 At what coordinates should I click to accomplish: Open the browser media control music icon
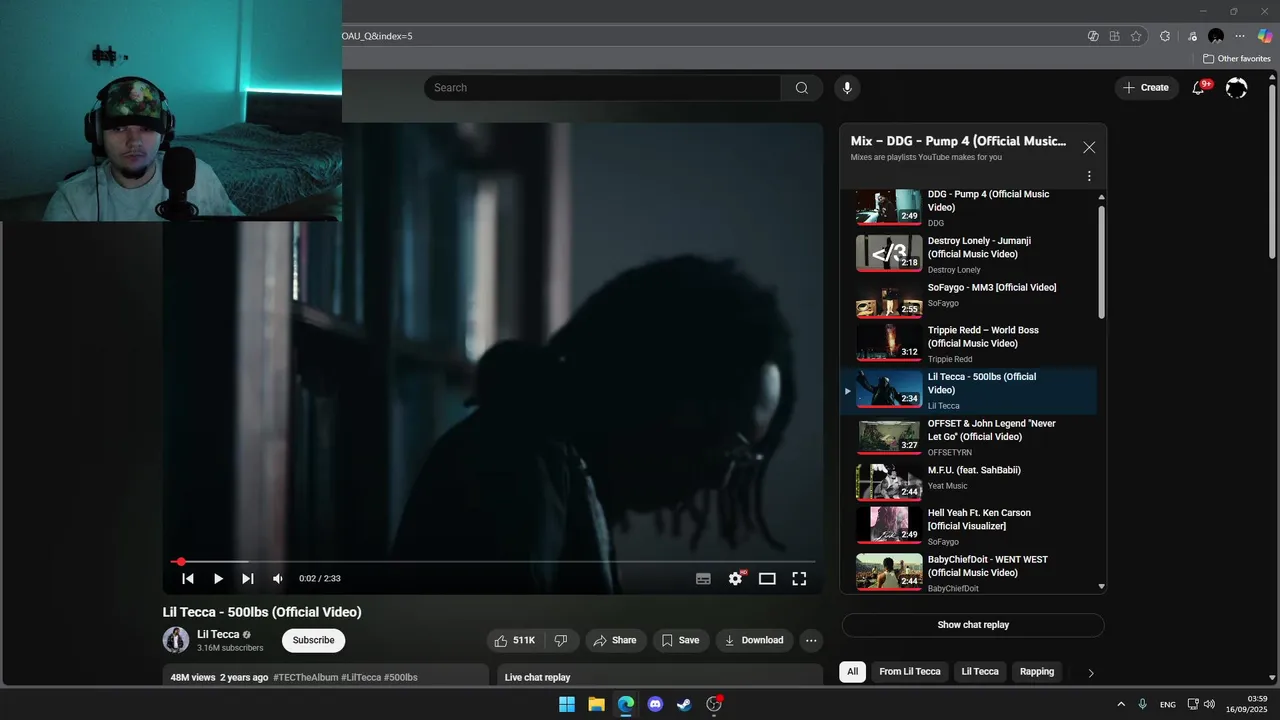[1191, 36]
